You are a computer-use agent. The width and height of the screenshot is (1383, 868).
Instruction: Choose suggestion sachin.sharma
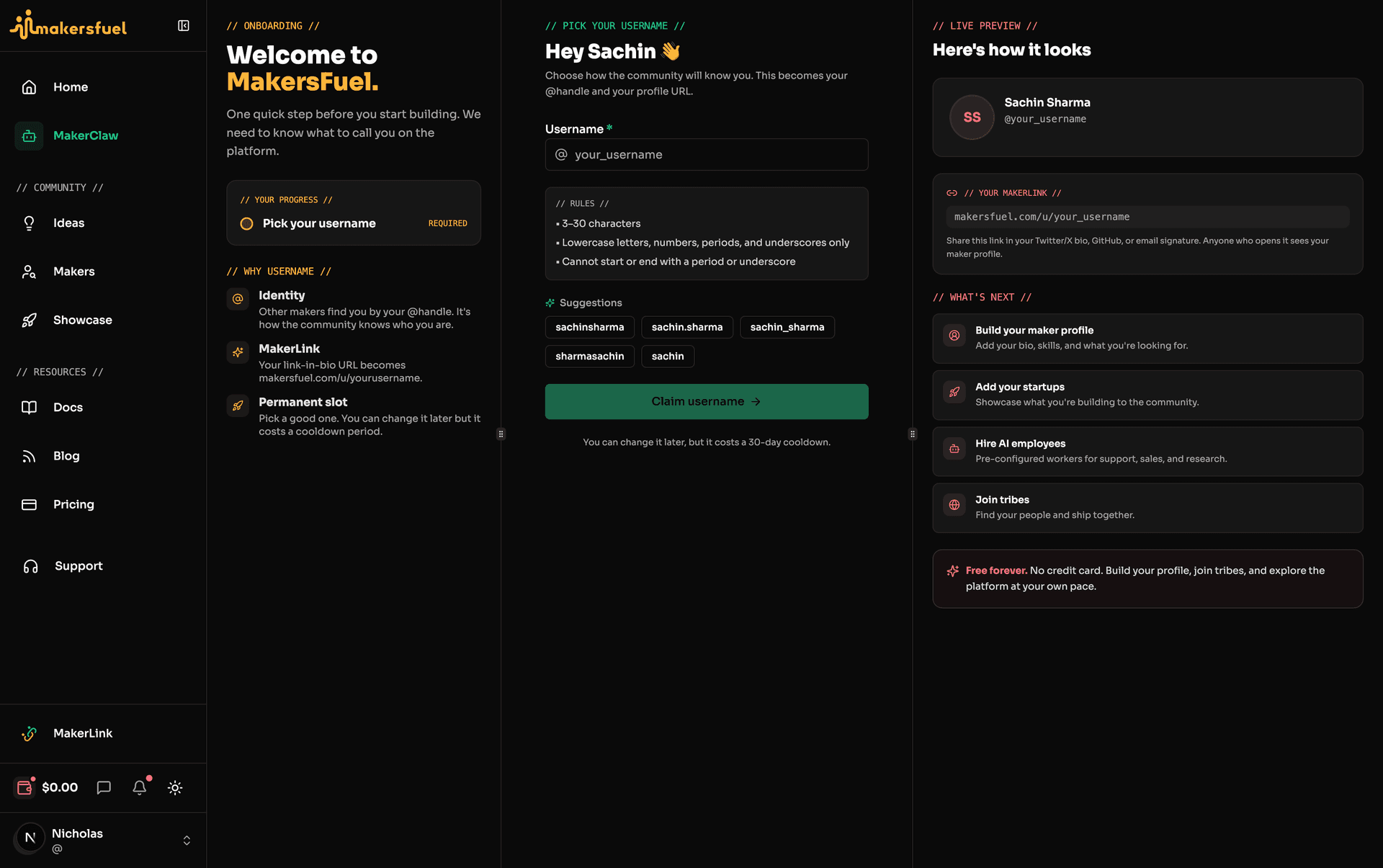pyautogui.click(x=687, y=327)
